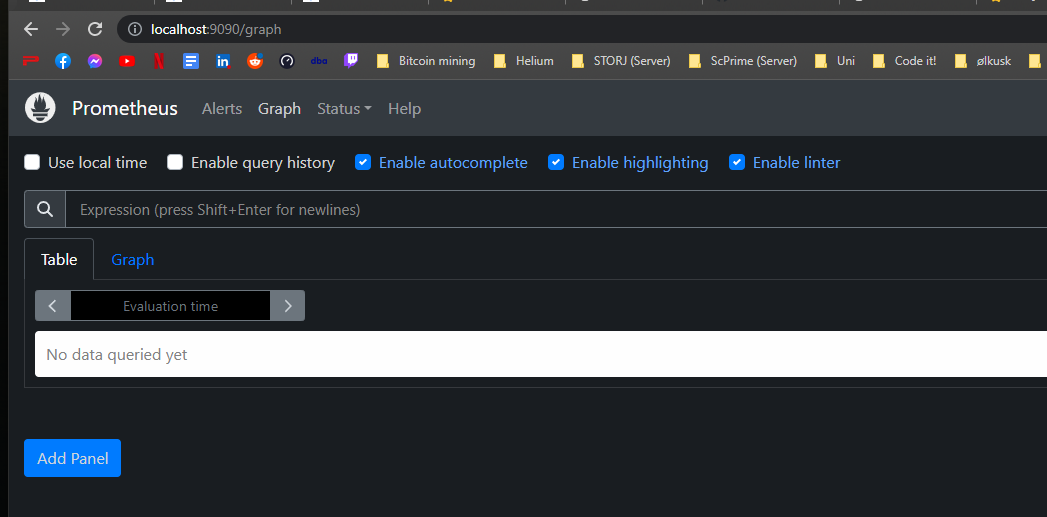Disable the Enable autocomplete checkbox
The image size is (1047, 517).
pyautogui.click(x=364, y=162)
